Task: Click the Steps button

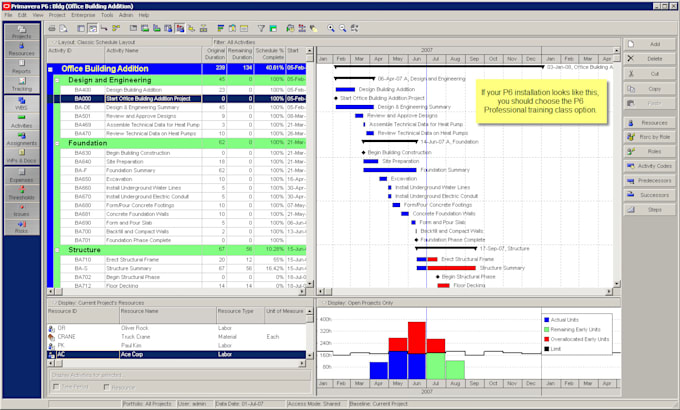Action: pyautogui.click(x=650, y=210)
